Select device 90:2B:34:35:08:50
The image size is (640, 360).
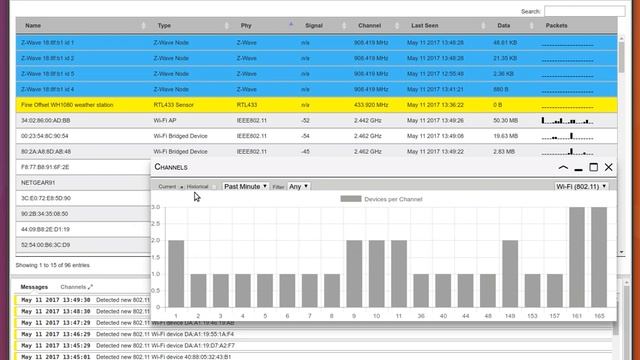(x=83, y=213)
